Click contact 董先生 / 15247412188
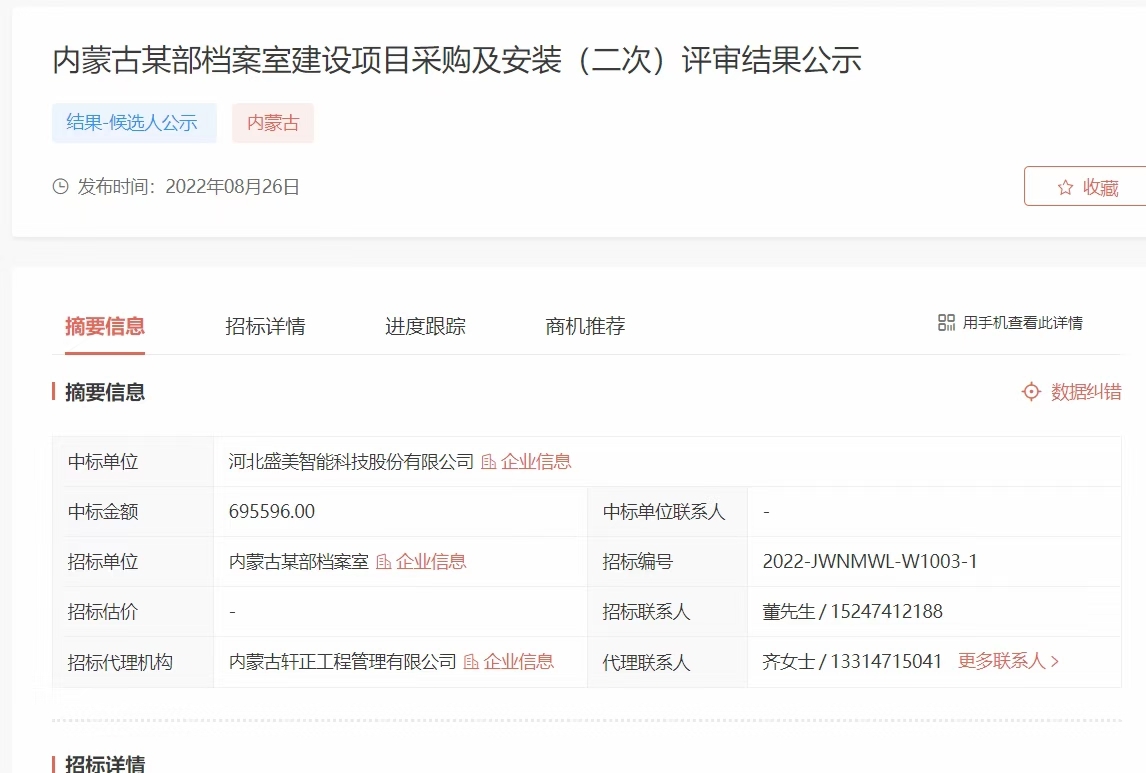1146x773 pixels. [853, 612]
